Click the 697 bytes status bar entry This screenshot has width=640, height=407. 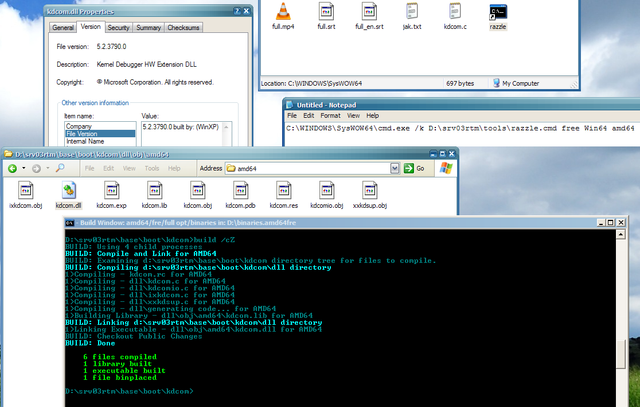pyautogui.click(x=460, y=83)
